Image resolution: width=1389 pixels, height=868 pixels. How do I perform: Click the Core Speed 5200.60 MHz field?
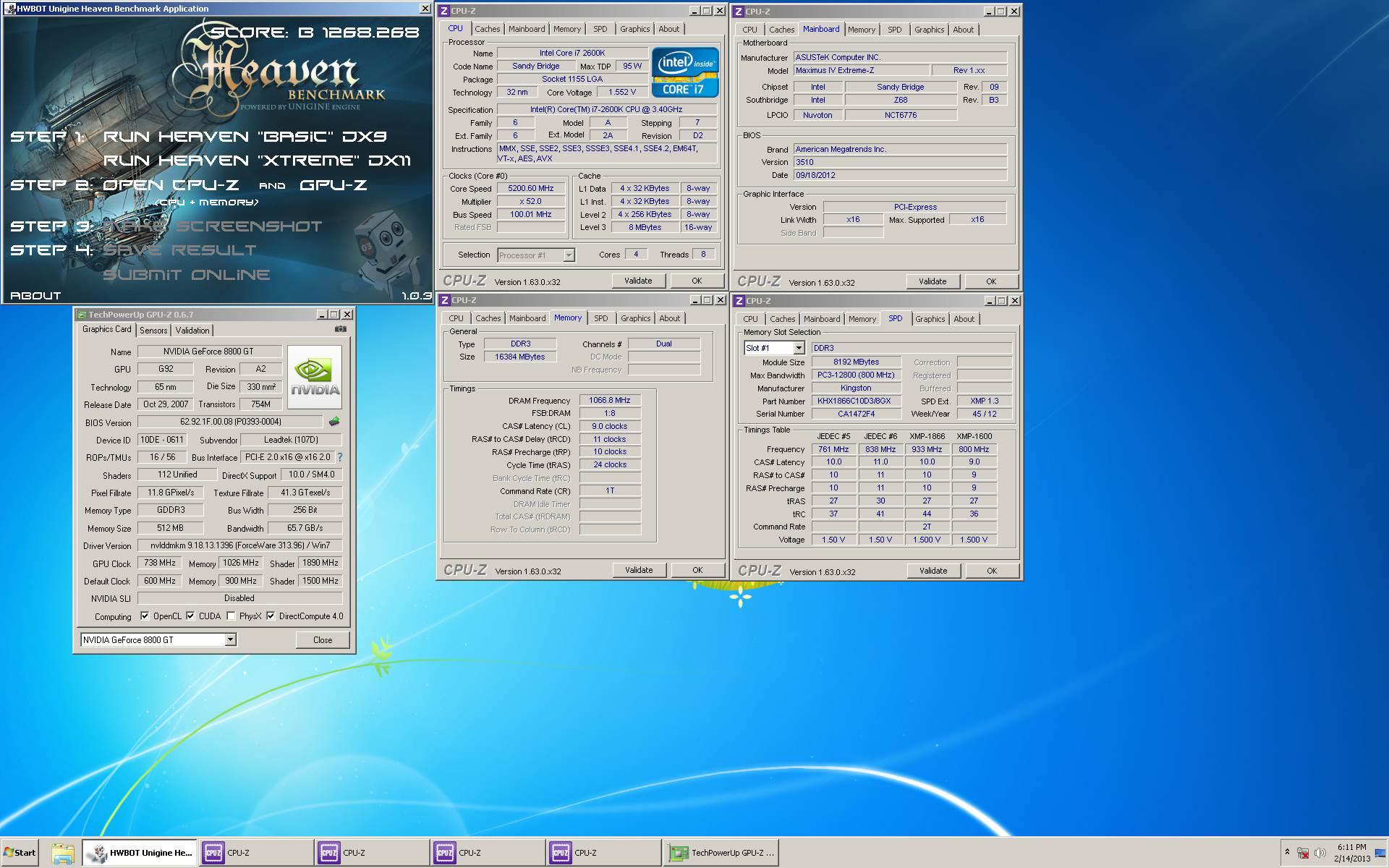pos(531,188)
